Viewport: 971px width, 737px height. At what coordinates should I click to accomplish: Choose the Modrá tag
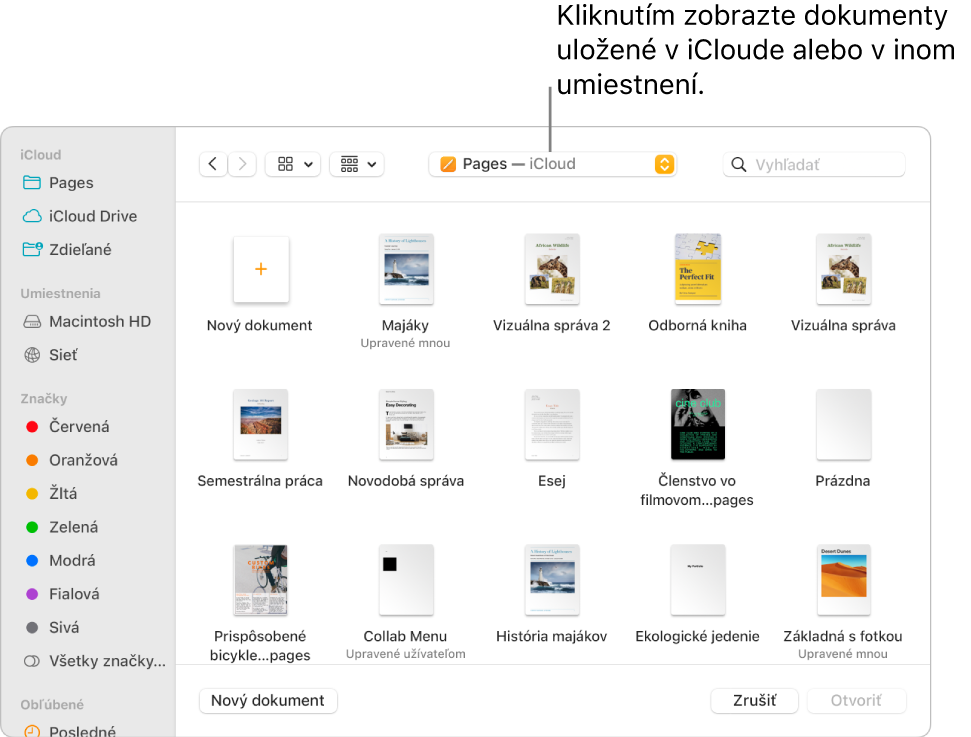click(x=61, y=560)
